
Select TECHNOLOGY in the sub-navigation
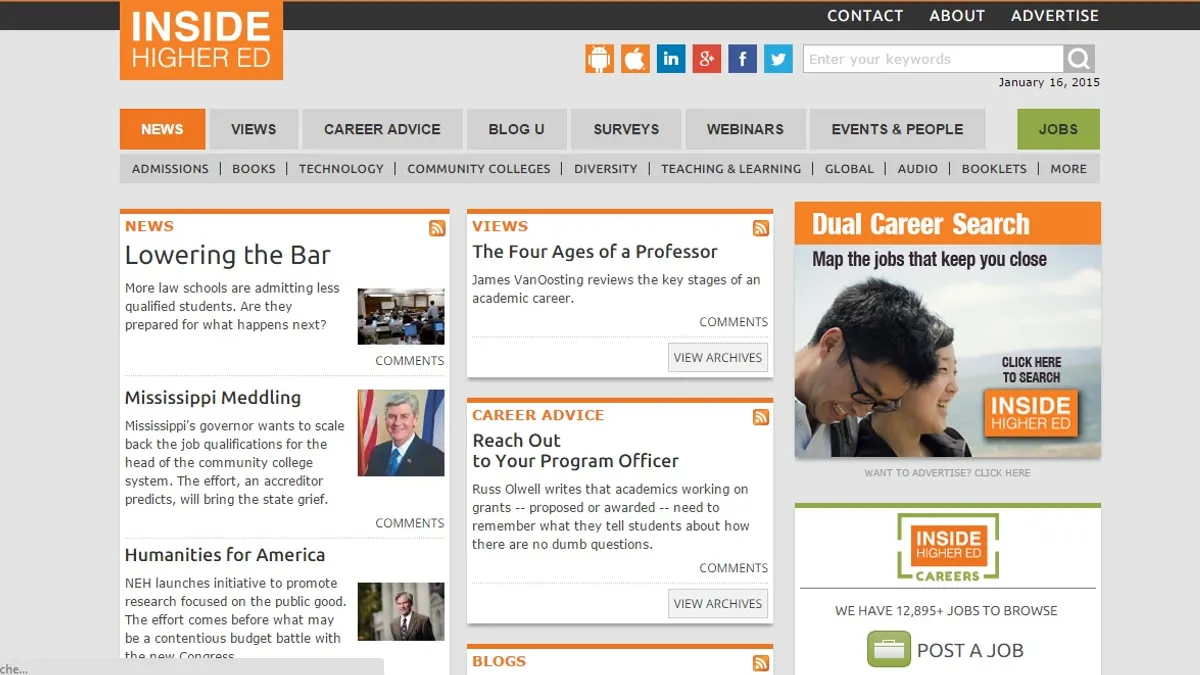click(x=341, y=169)
